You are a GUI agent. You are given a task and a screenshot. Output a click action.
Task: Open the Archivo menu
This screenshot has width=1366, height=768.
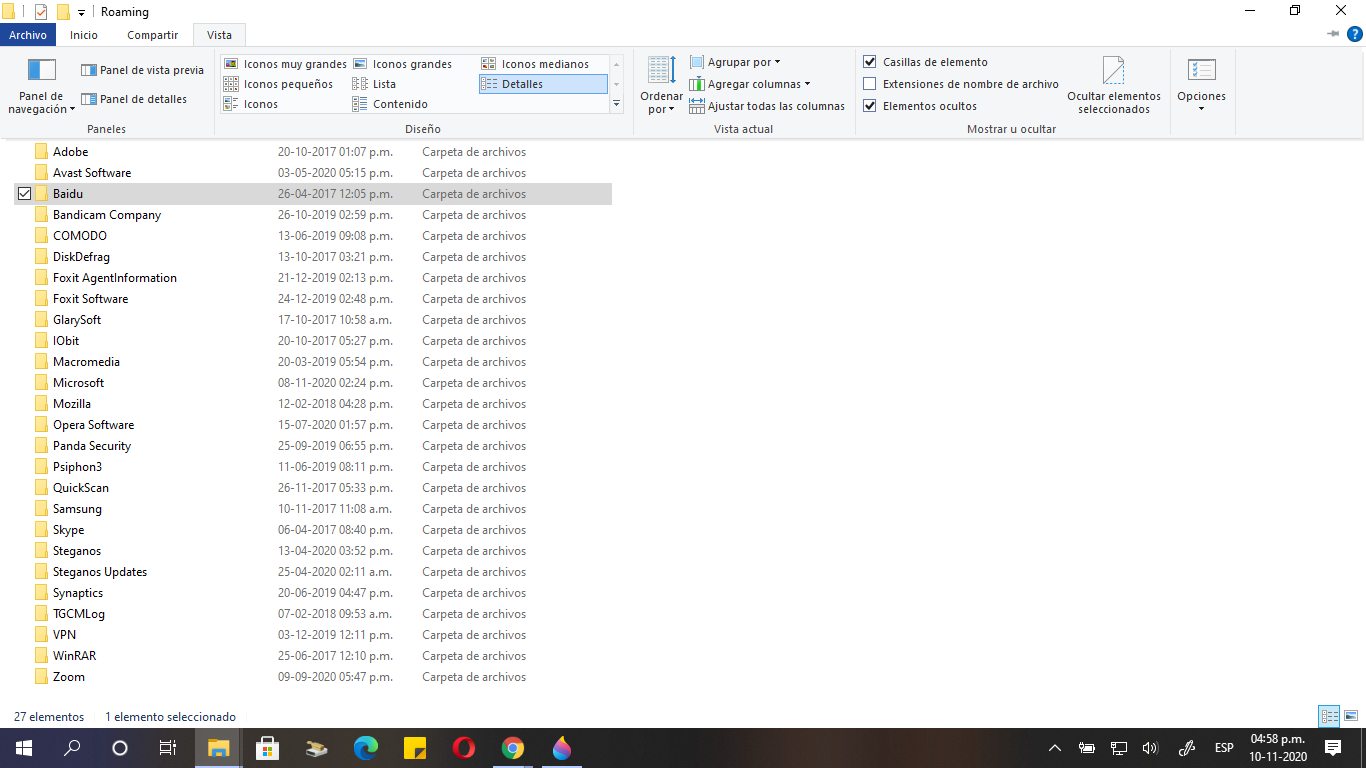28,35
